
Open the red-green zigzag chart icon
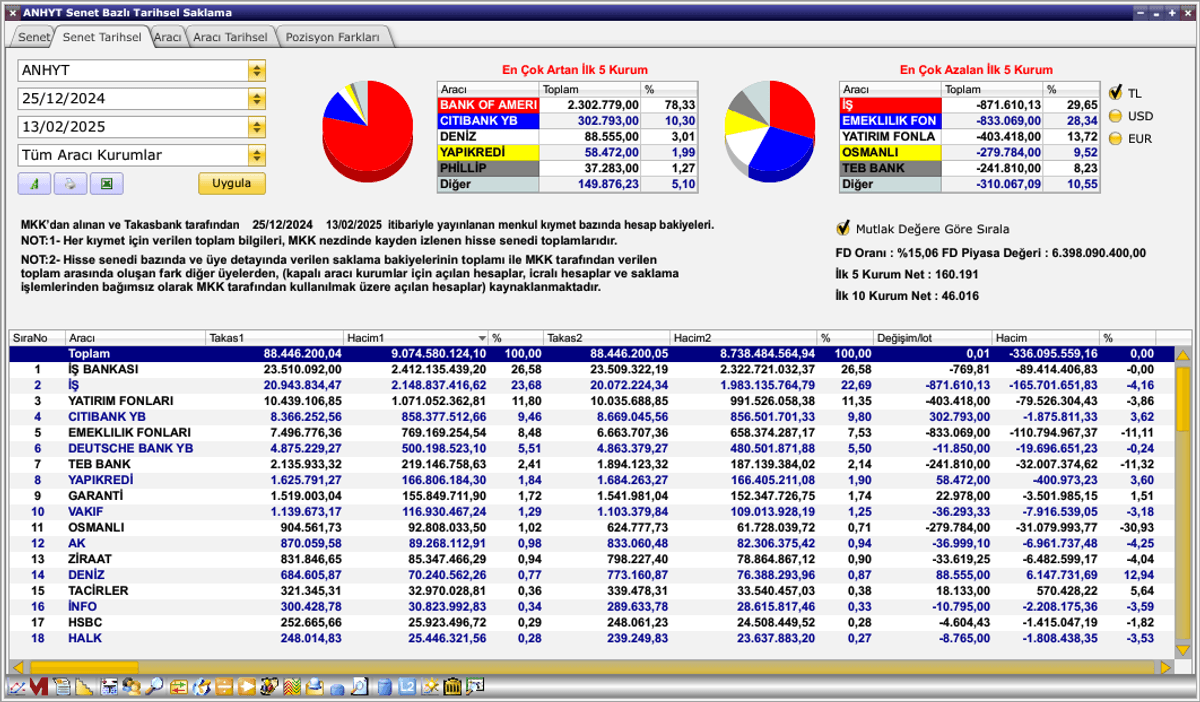point(291,687)
